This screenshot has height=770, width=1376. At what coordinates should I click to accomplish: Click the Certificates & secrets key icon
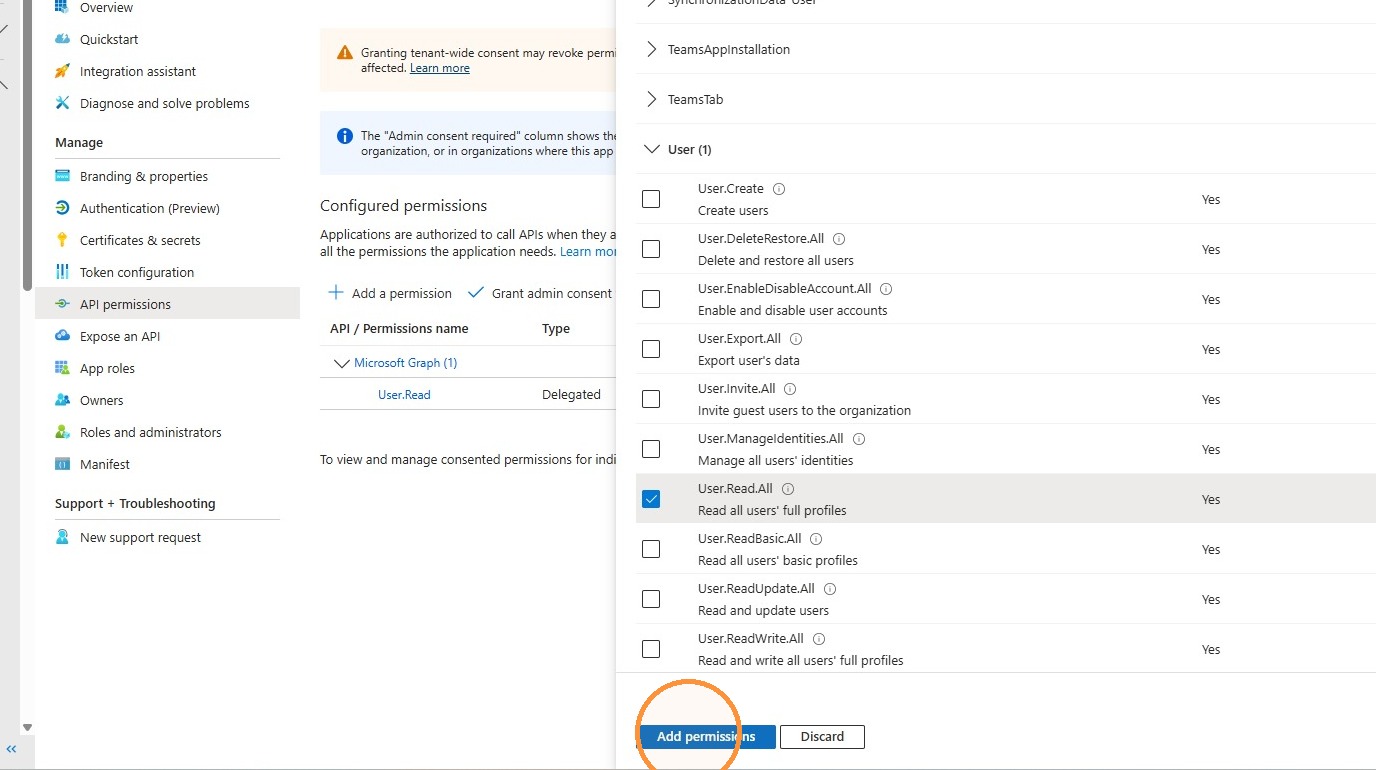(x=62, y=240)
